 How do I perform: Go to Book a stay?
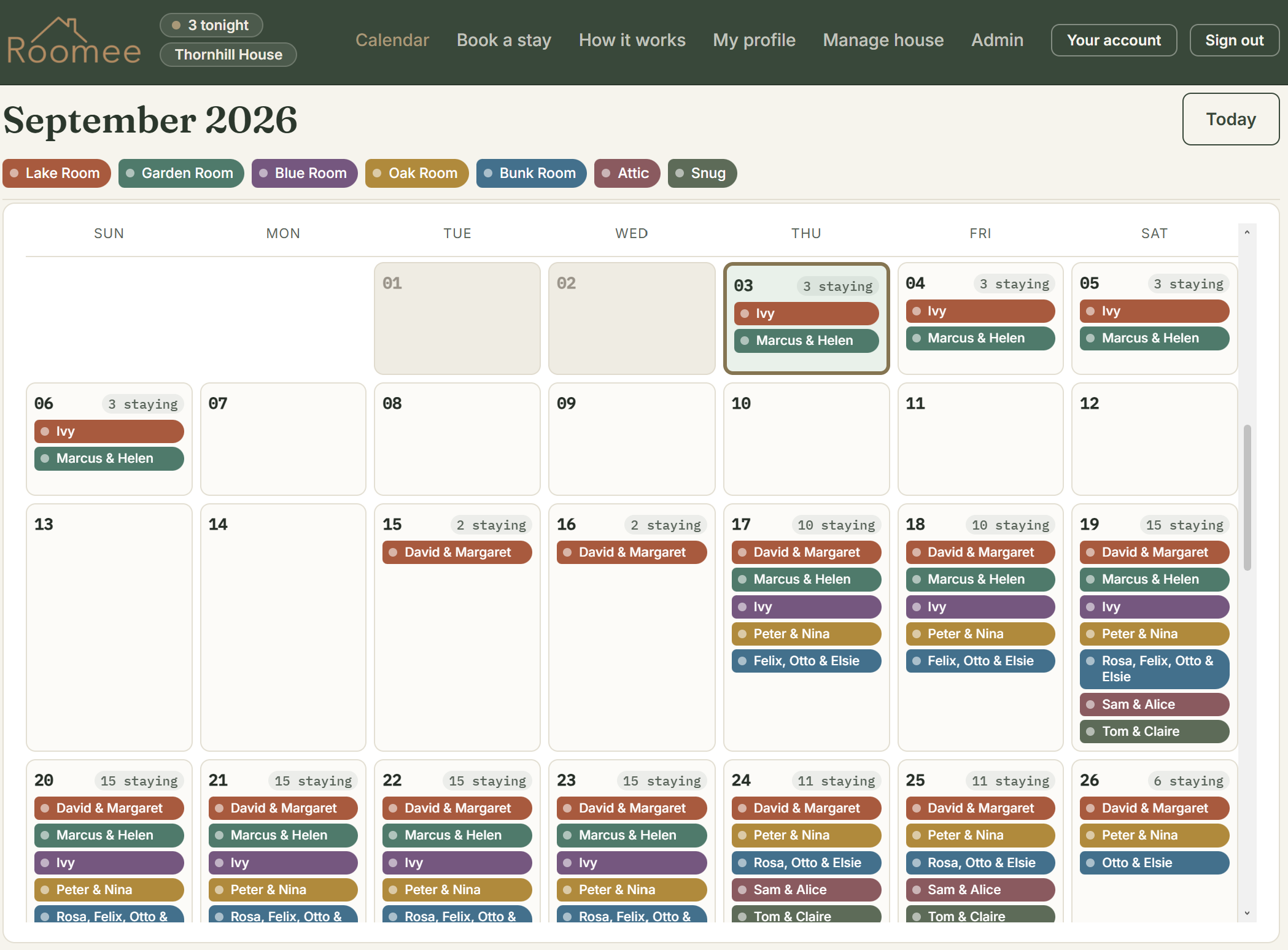click(503, 40)
